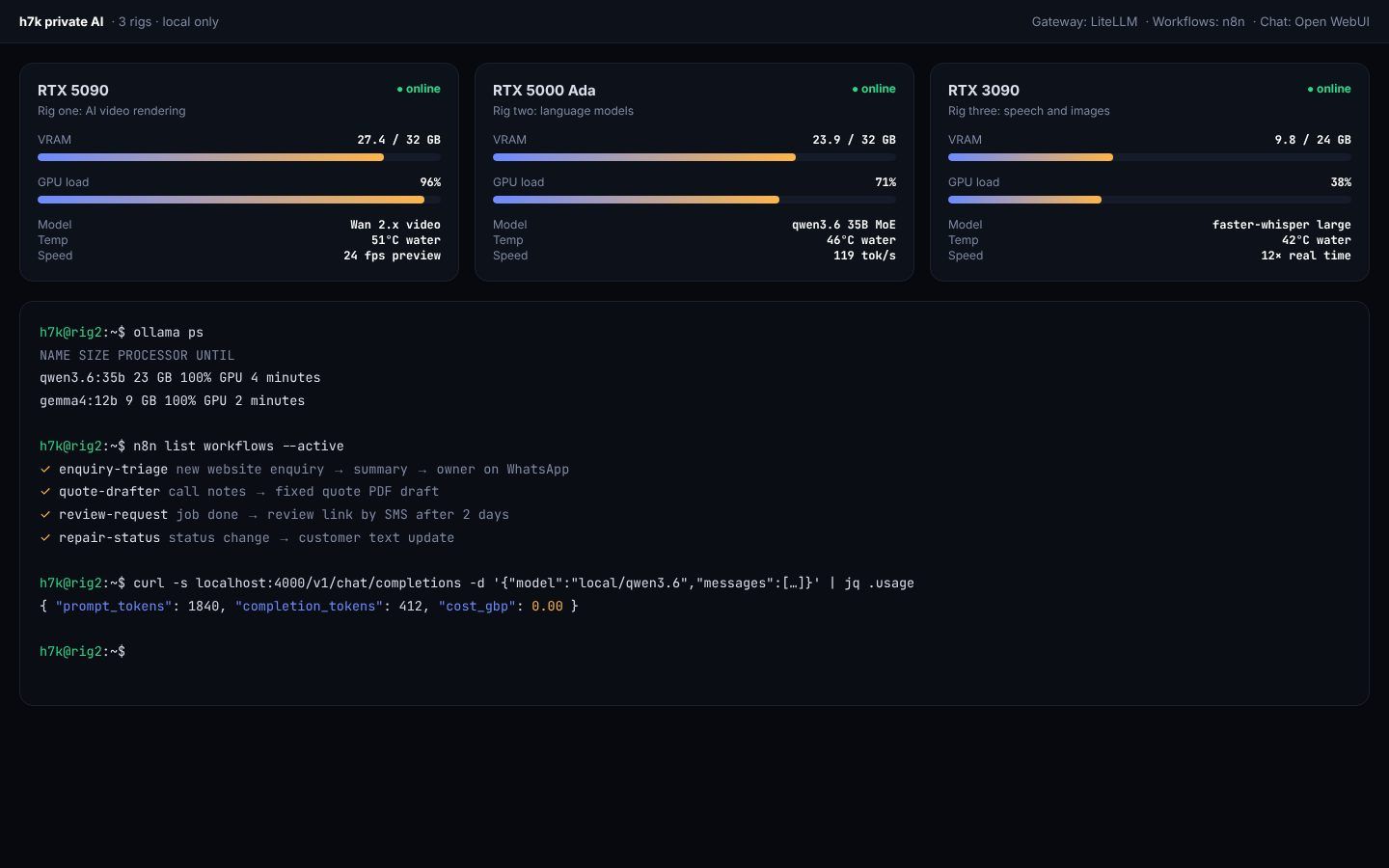Click the '27.4 / 32 GB' VRAM value

click(398, 140)
